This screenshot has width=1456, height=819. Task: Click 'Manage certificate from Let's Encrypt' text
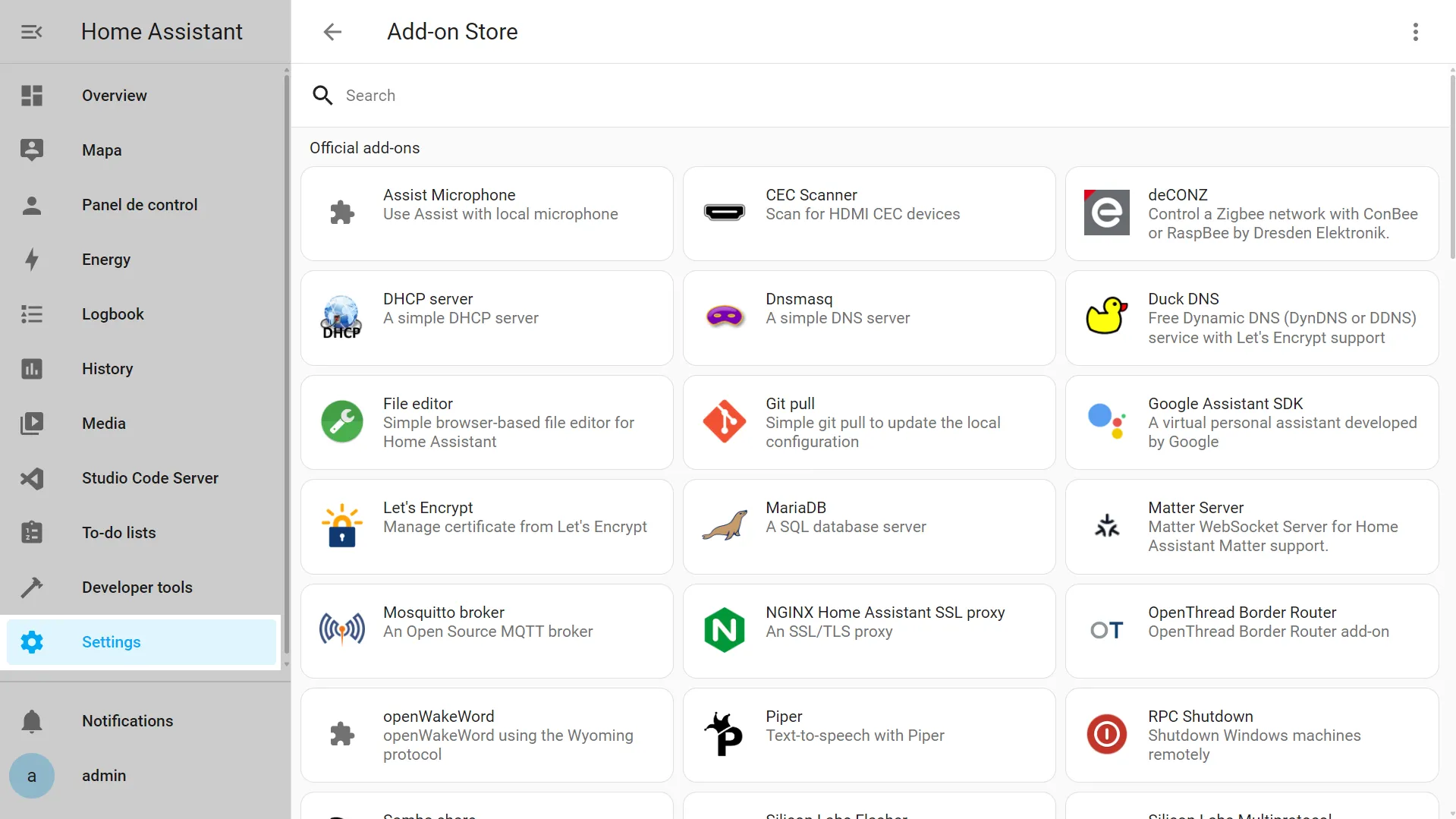tap(515, 527)
